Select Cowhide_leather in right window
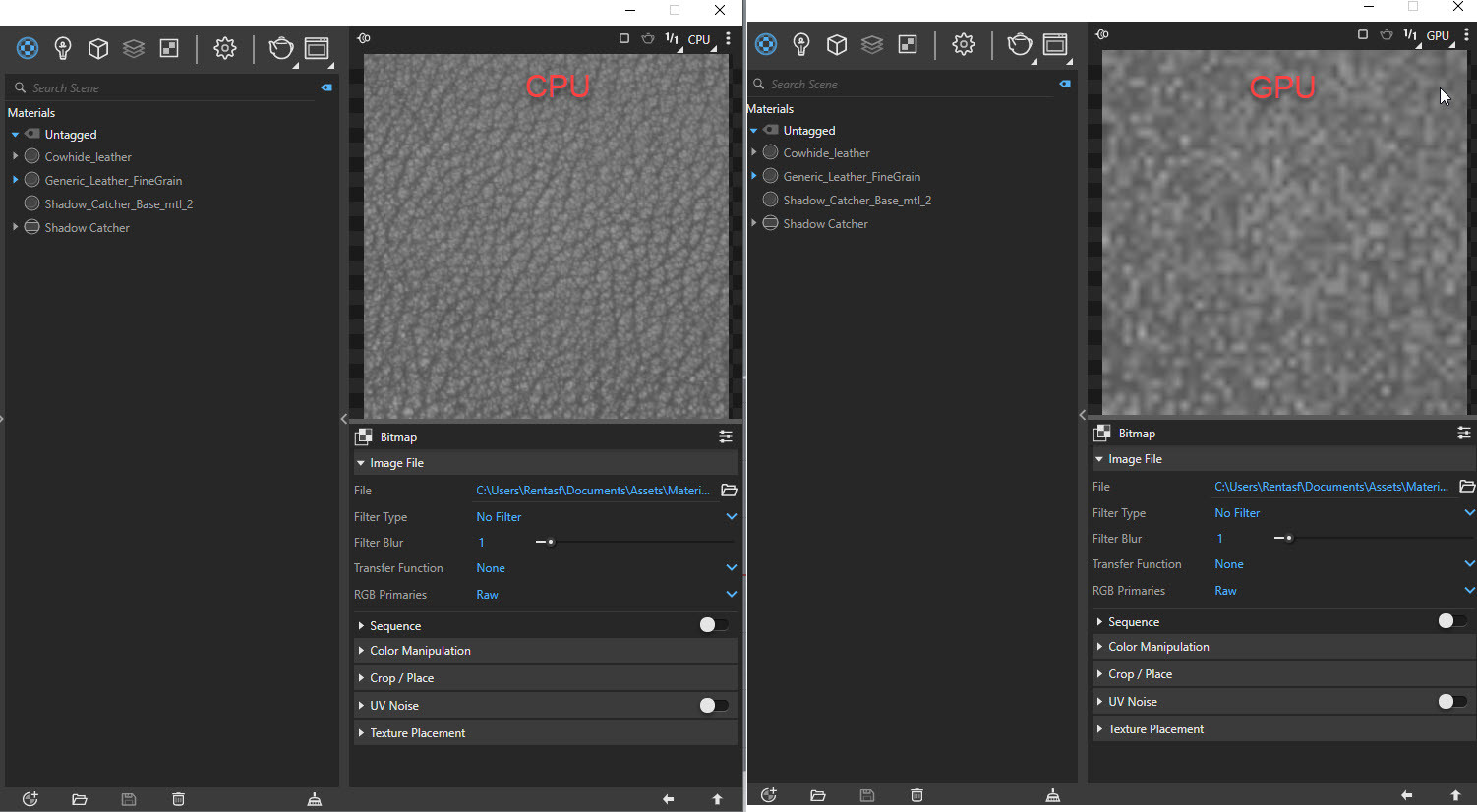Viewport: 1477px width, 812px height. click(x=826, y=152)
